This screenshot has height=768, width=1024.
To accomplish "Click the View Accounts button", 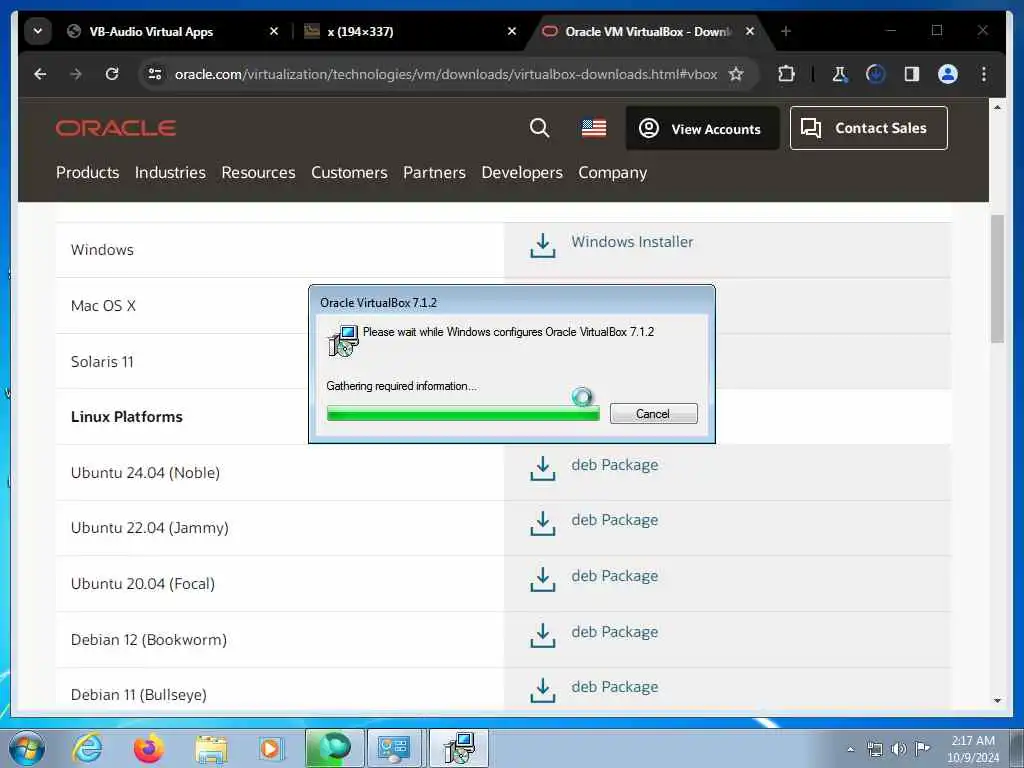I will click(x=703, y=128).
